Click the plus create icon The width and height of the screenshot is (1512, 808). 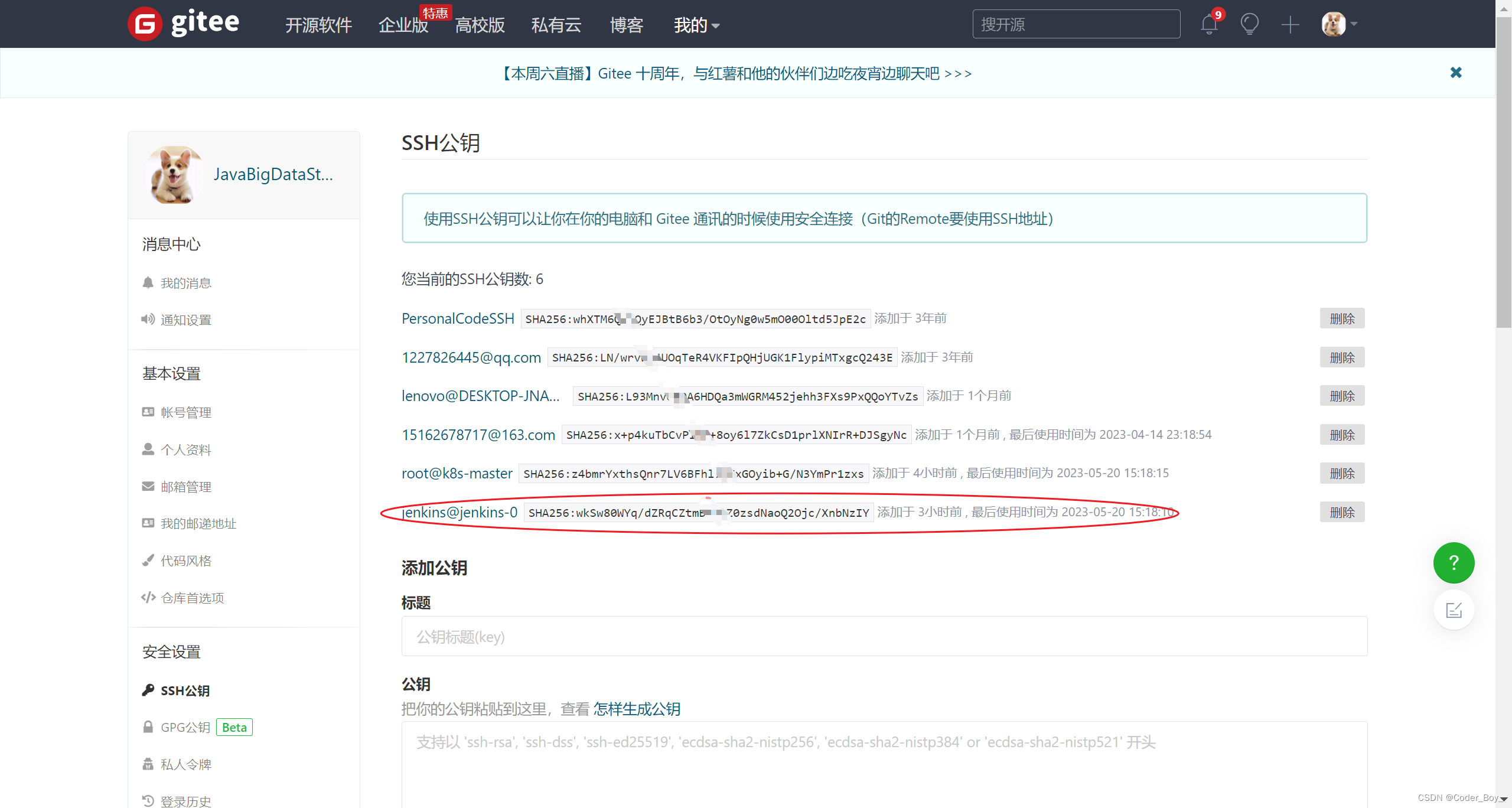(1290, 25)
